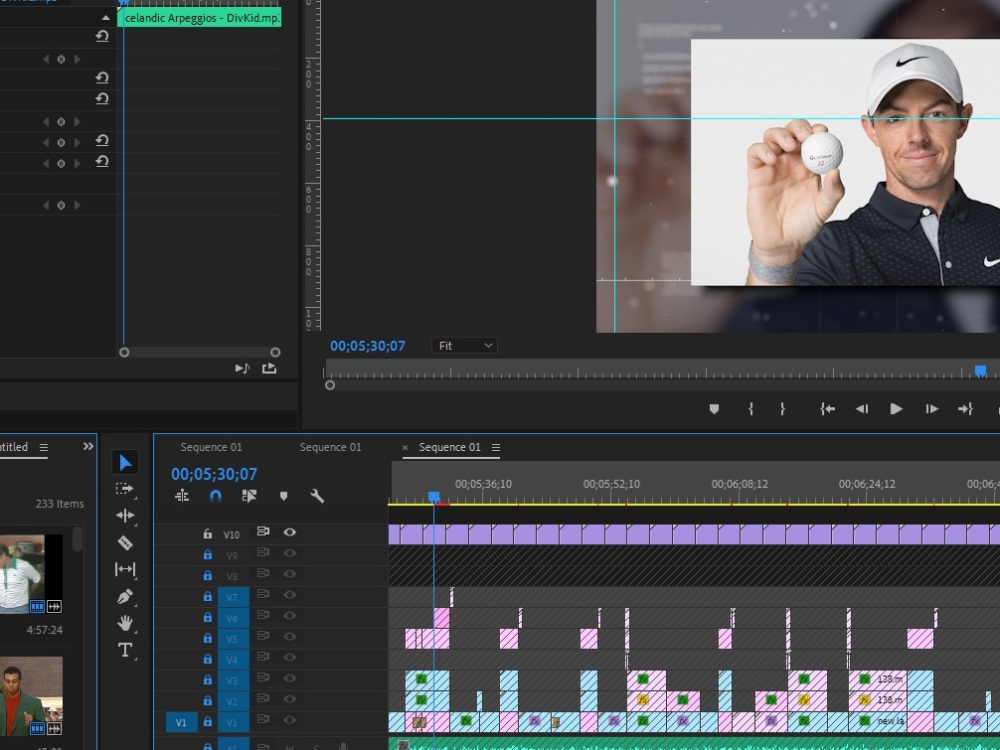The width and height of the screenshot is (1000, 750).
Task: Toggle Linked Selection in timeline
Action: click(249, 496)
